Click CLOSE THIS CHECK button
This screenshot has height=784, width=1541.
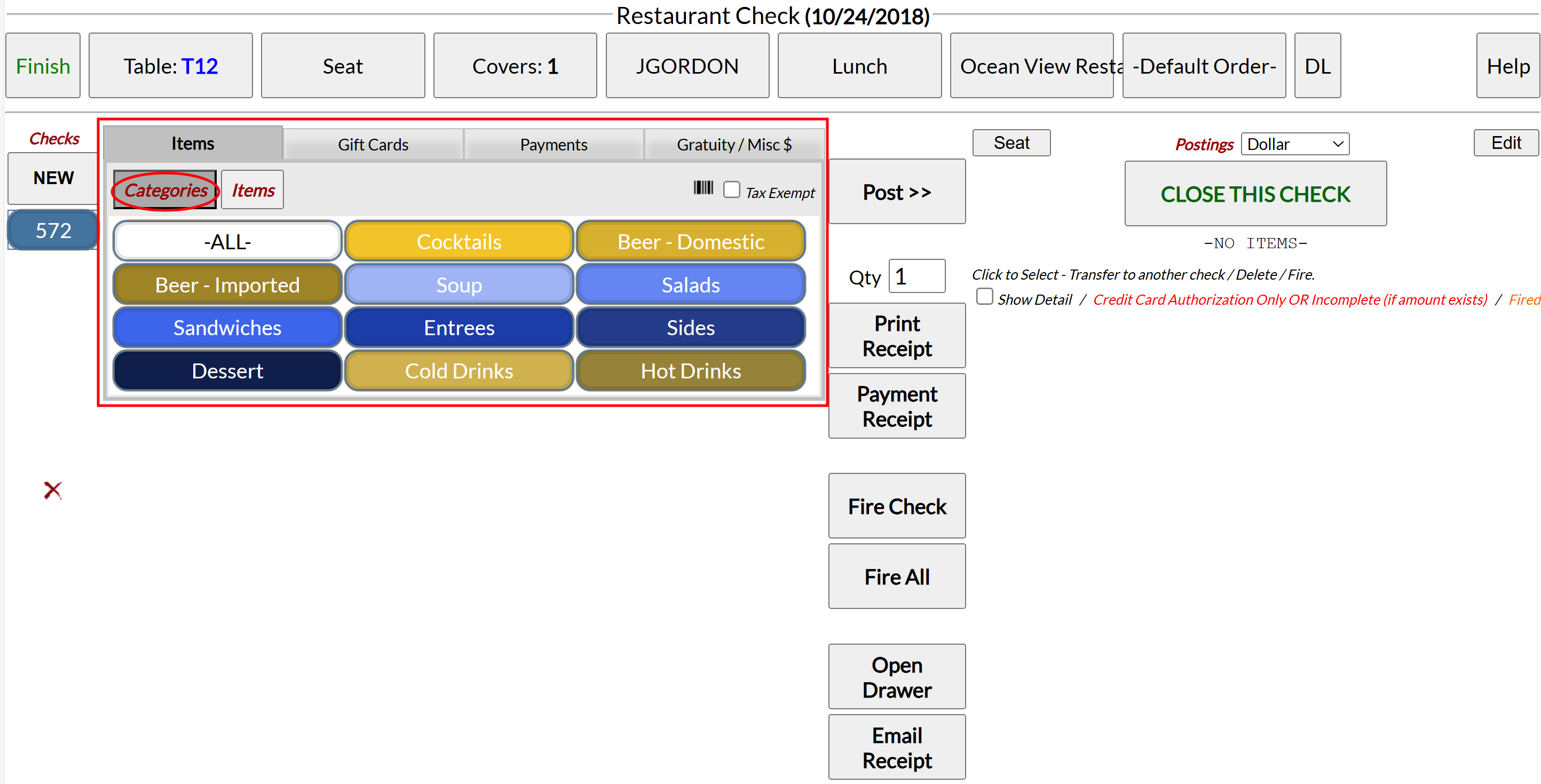click(x=1255, y=194)
